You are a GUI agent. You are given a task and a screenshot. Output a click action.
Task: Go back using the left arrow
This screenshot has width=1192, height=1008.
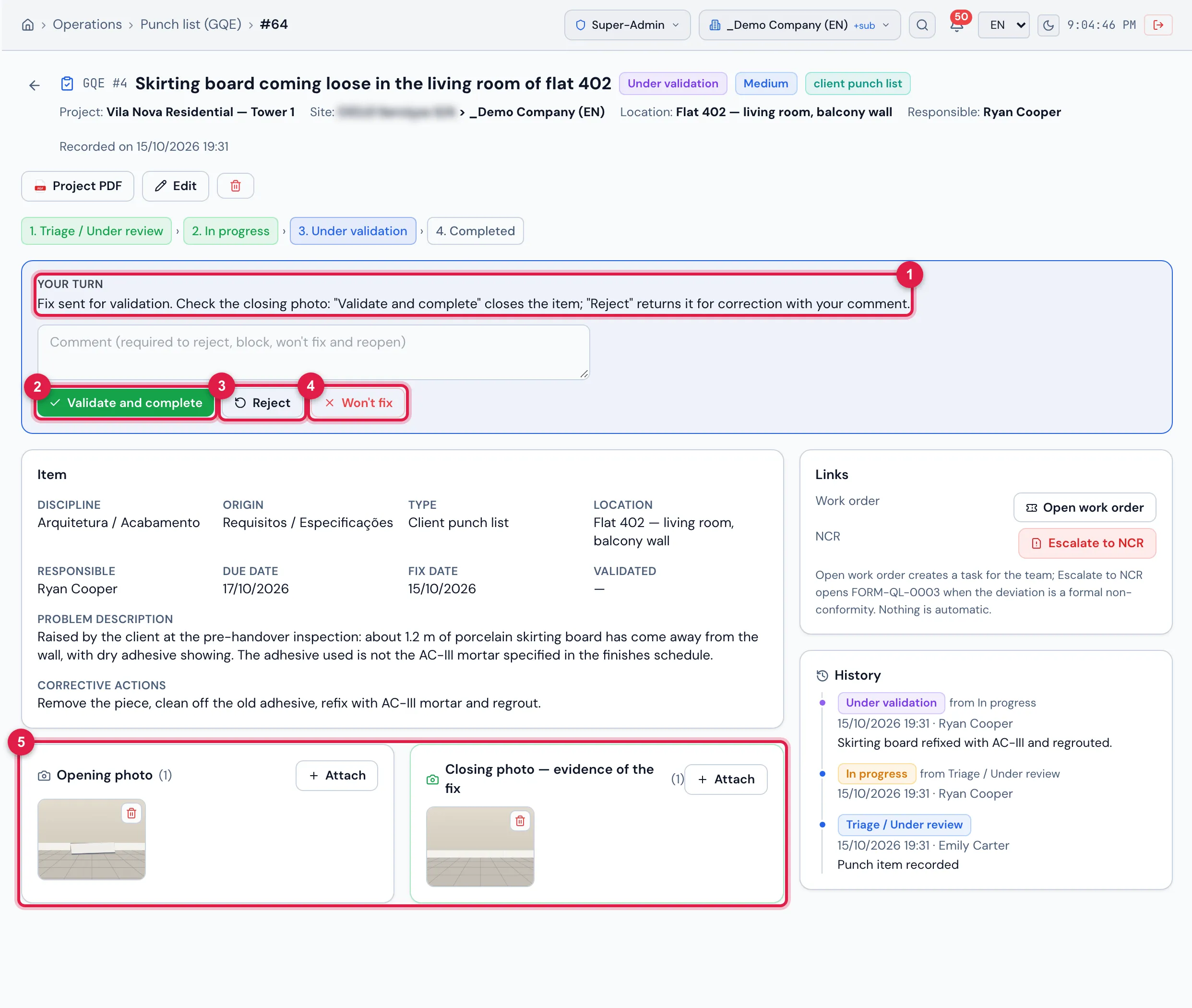coord(34,85)
